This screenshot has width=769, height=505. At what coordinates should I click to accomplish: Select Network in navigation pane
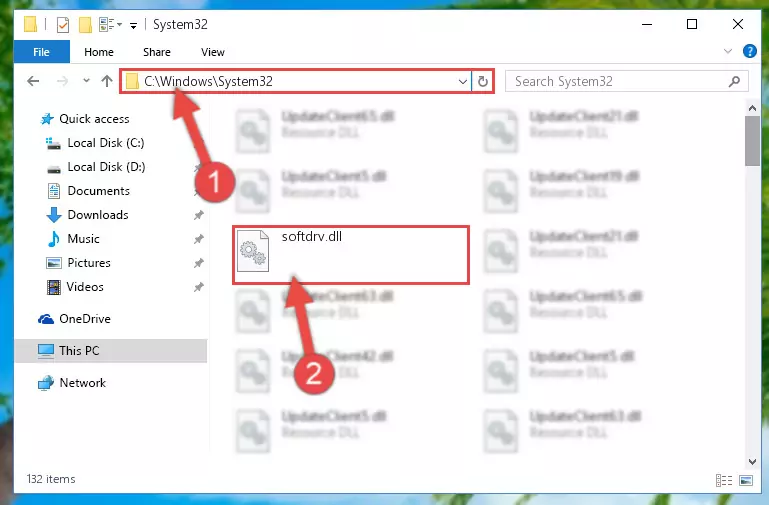[x=82, y=382]
